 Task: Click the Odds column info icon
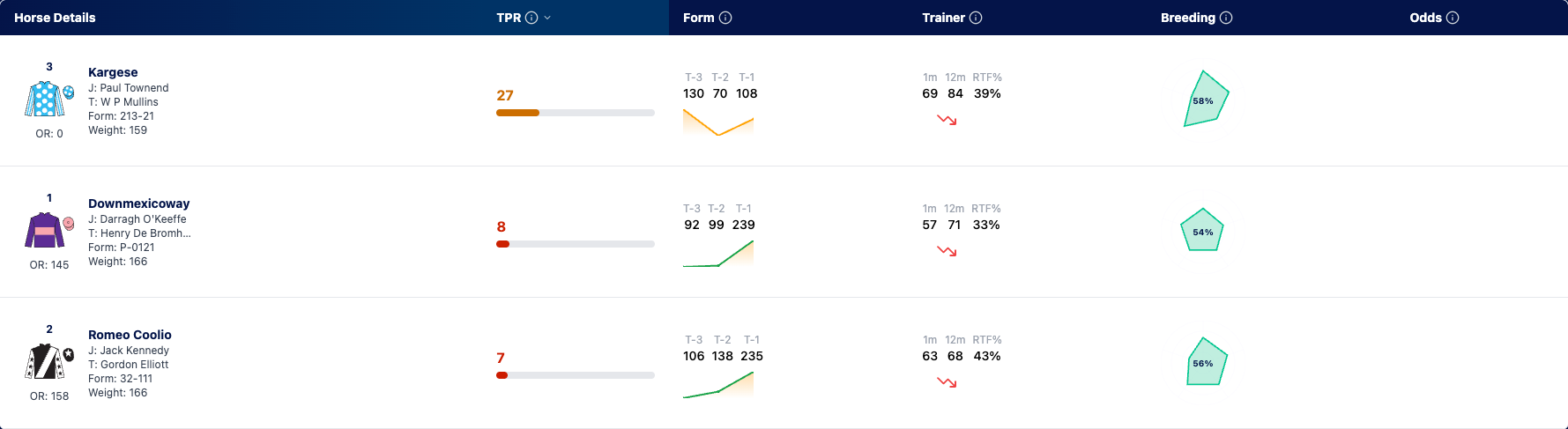tap(1453, 18)
